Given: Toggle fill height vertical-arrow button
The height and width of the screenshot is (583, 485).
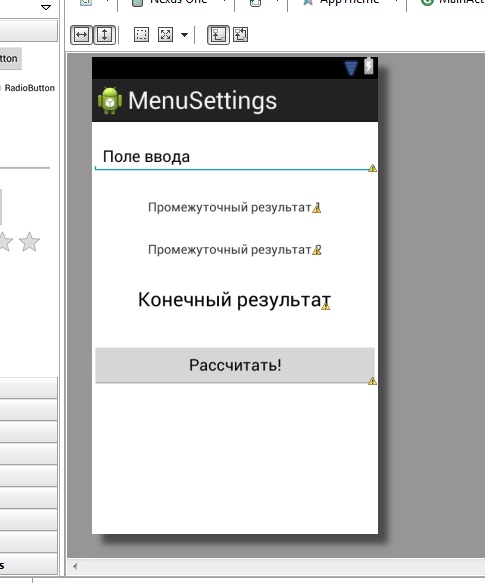Looking at the screenshot, I should 104,35.
